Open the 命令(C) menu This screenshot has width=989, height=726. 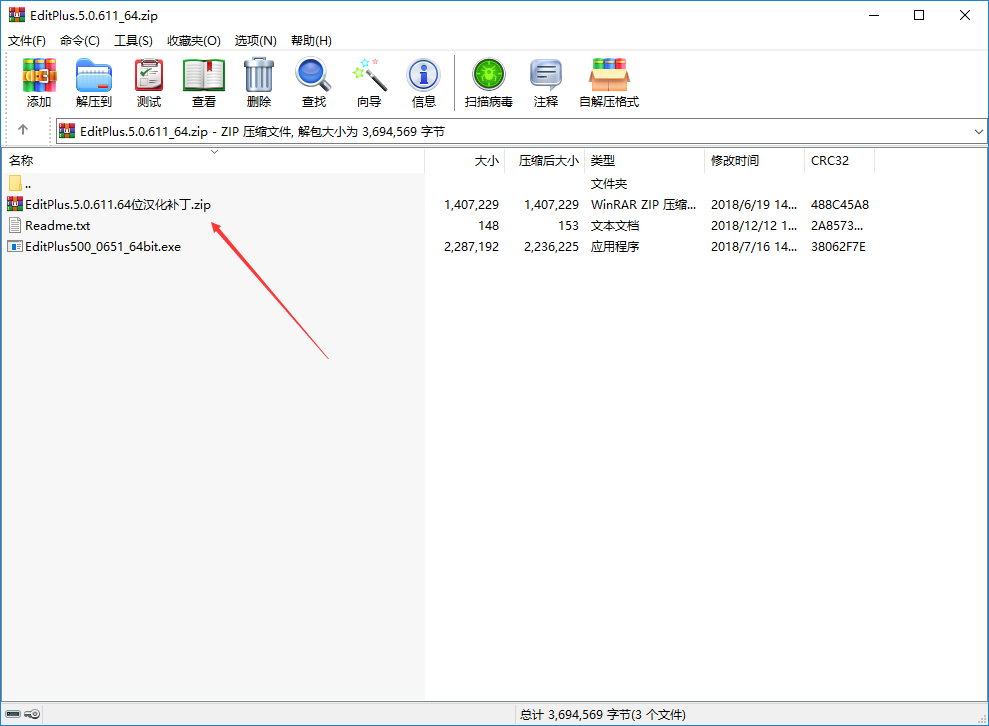[x=79, y=40]
